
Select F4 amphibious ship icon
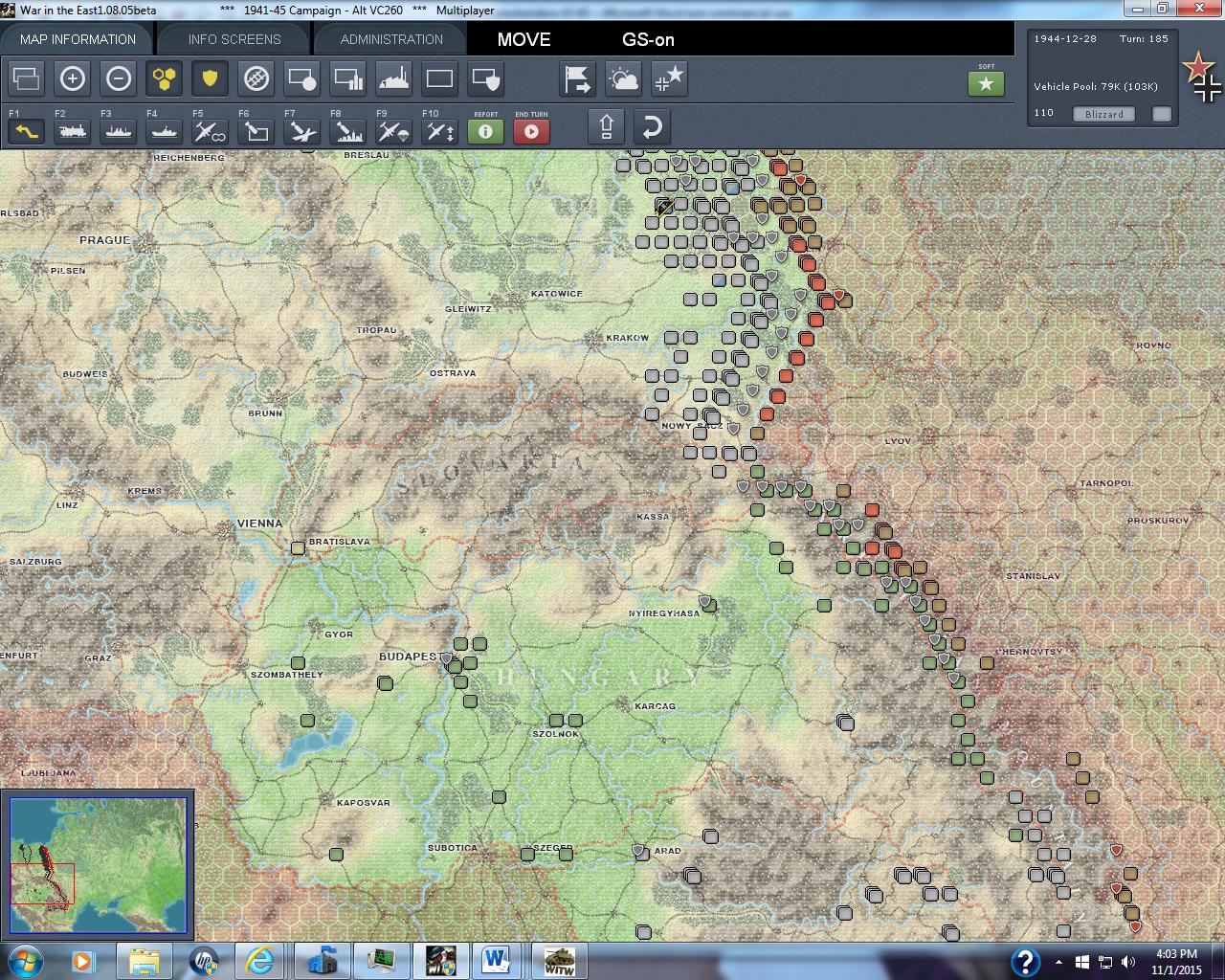(165, 131)
